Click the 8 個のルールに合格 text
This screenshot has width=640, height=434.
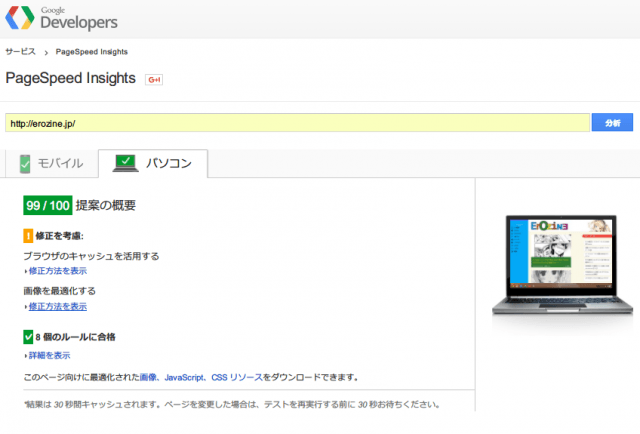(x=76, y=337)
